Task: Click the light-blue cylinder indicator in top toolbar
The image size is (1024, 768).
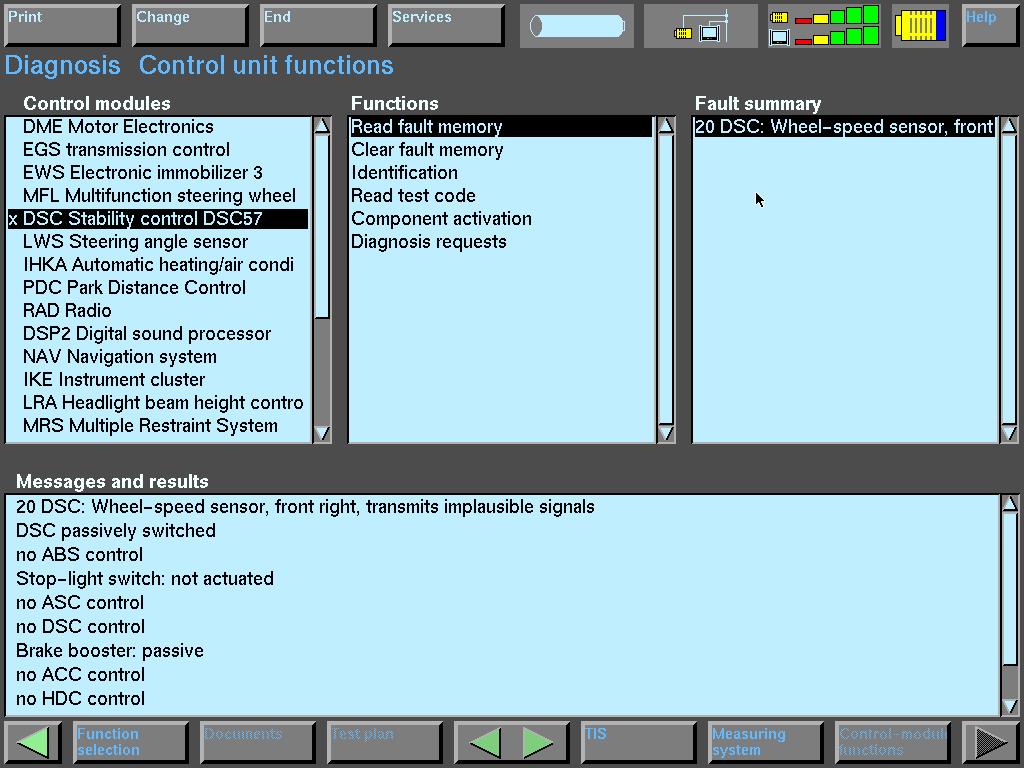Action: [x=577, y=26]
